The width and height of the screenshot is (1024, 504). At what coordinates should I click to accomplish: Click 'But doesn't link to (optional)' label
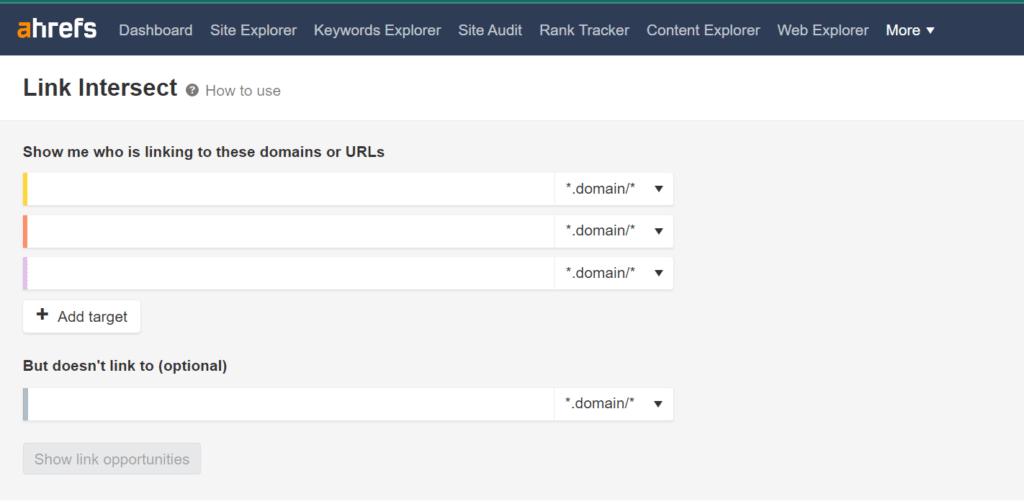point(125,366)
